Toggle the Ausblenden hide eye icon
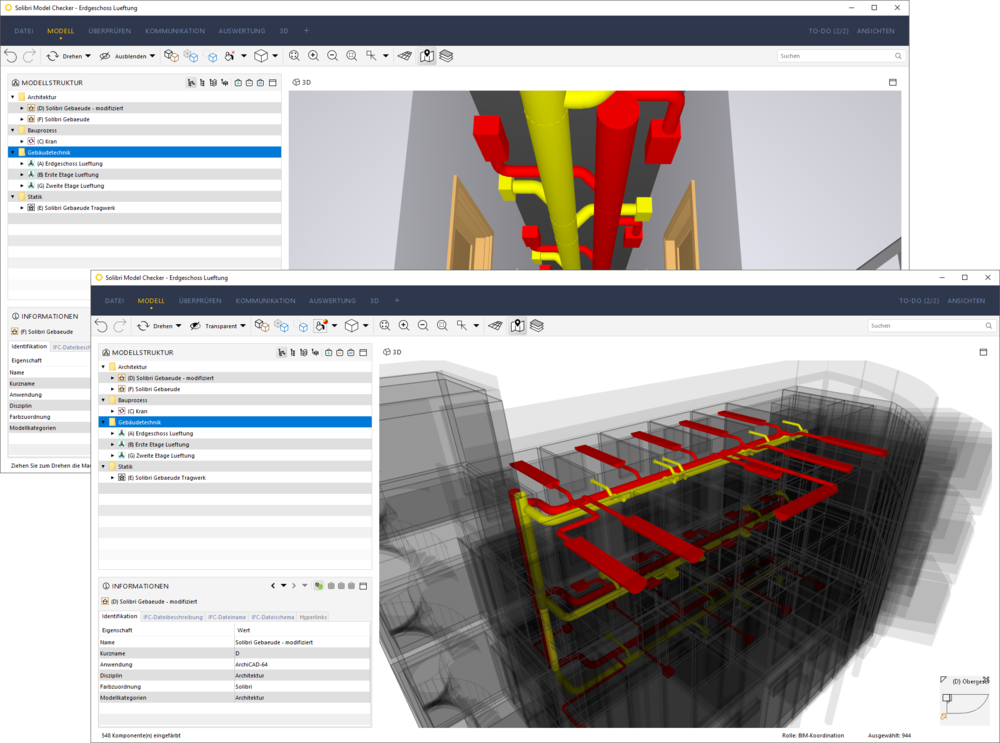1000x743 pixels. tap(105, 56)
